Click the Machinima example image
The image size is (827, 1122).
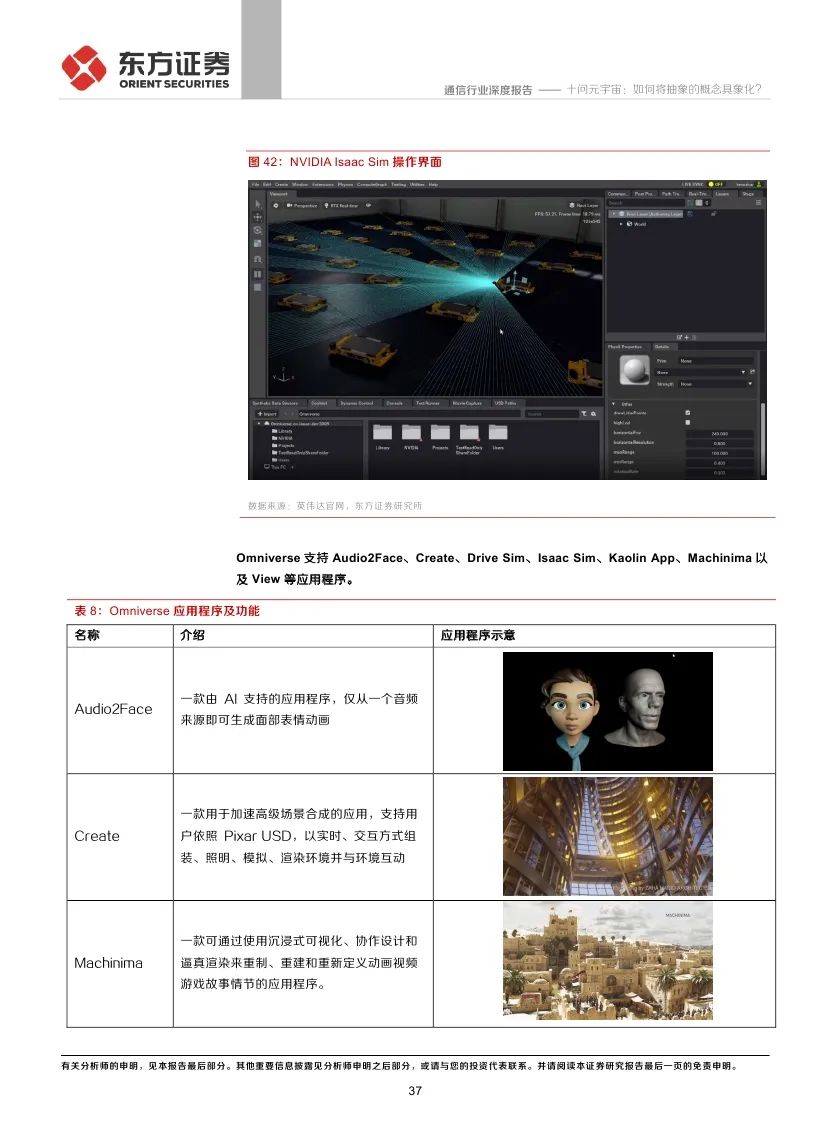click(x=607, y=961)
